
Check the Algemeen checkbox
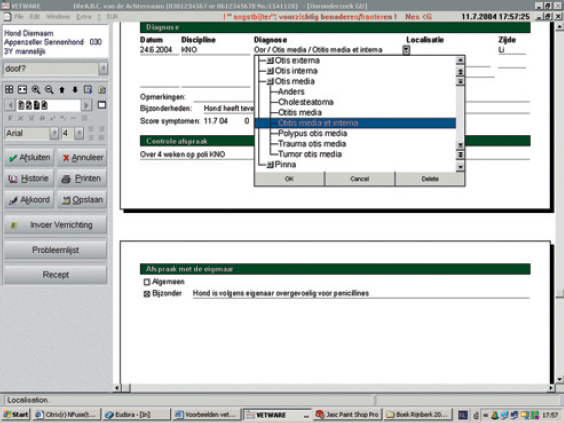147,282
